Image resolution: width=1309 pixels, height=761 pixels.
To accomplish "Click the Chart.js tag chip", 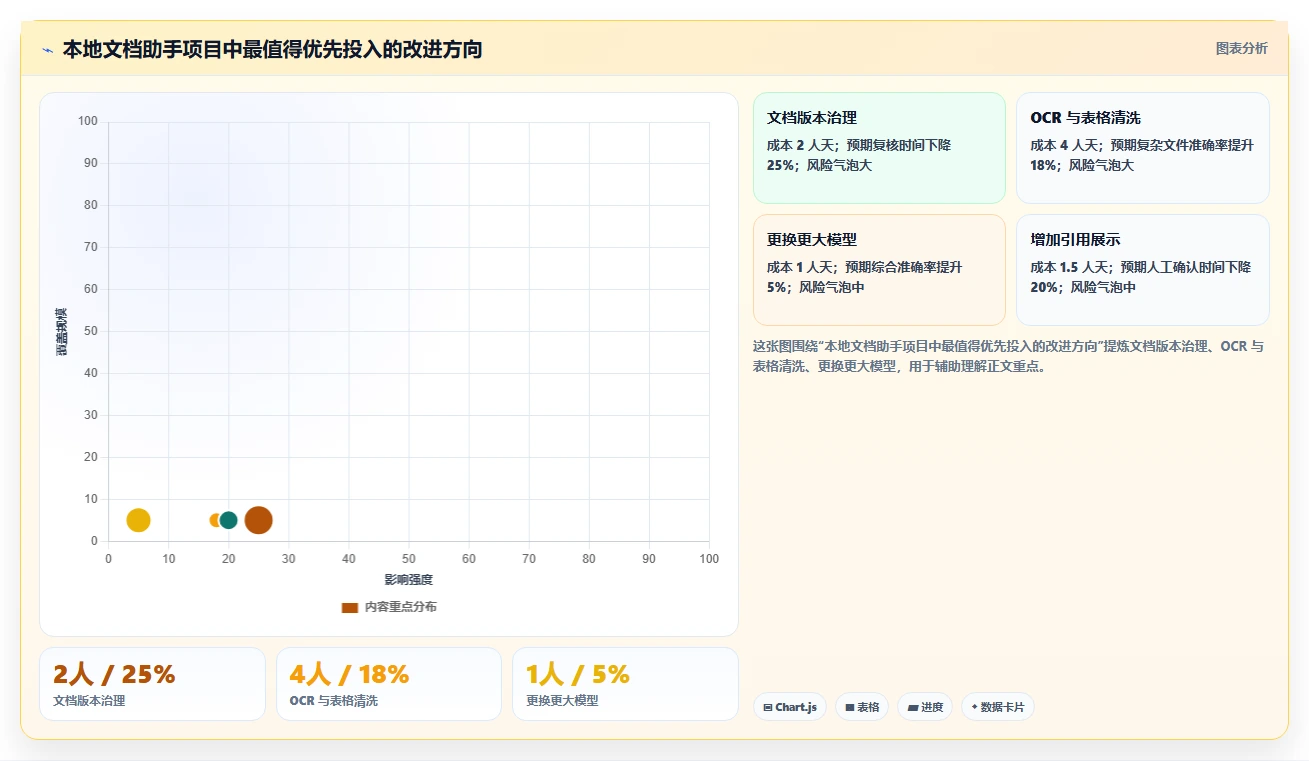I will coord(790,707).
